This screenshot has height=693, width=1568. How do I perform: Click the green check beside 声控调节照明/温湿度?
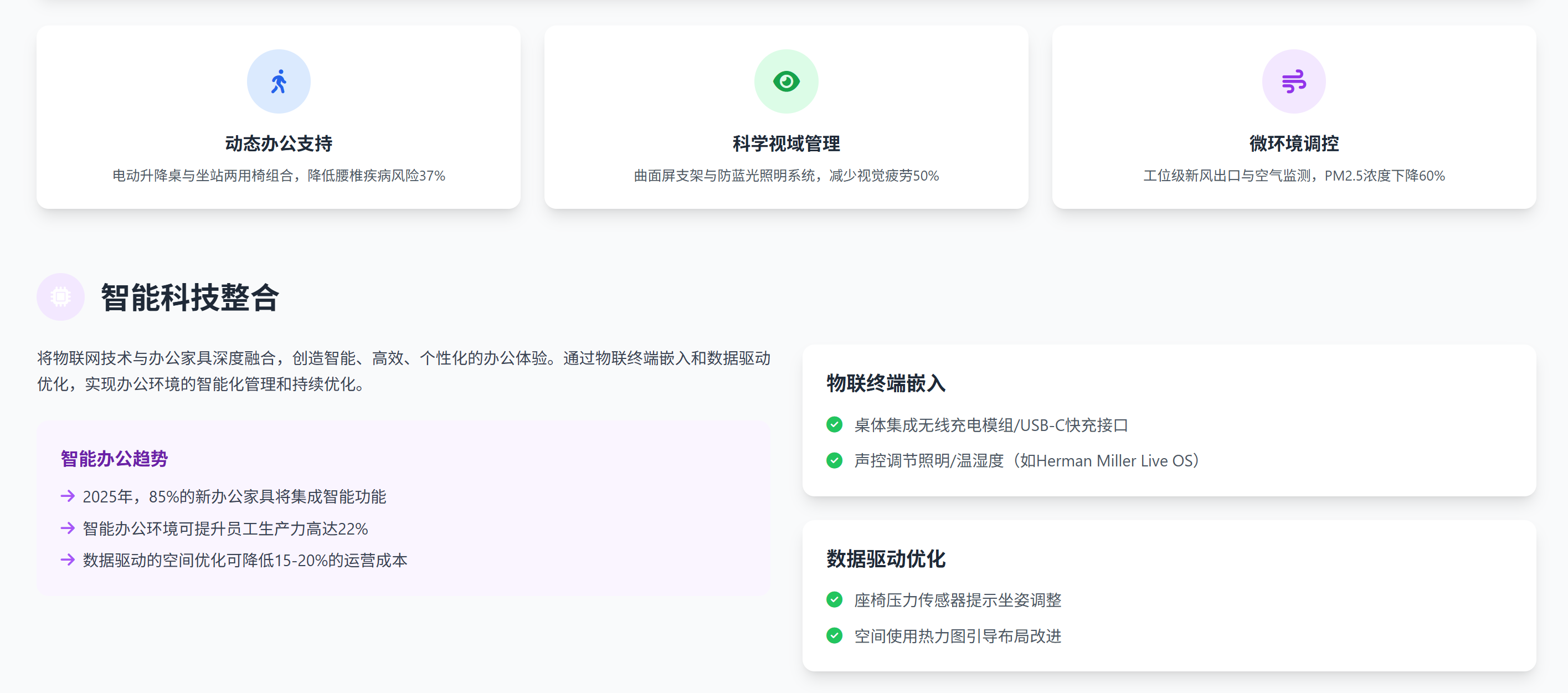point(834,460)
